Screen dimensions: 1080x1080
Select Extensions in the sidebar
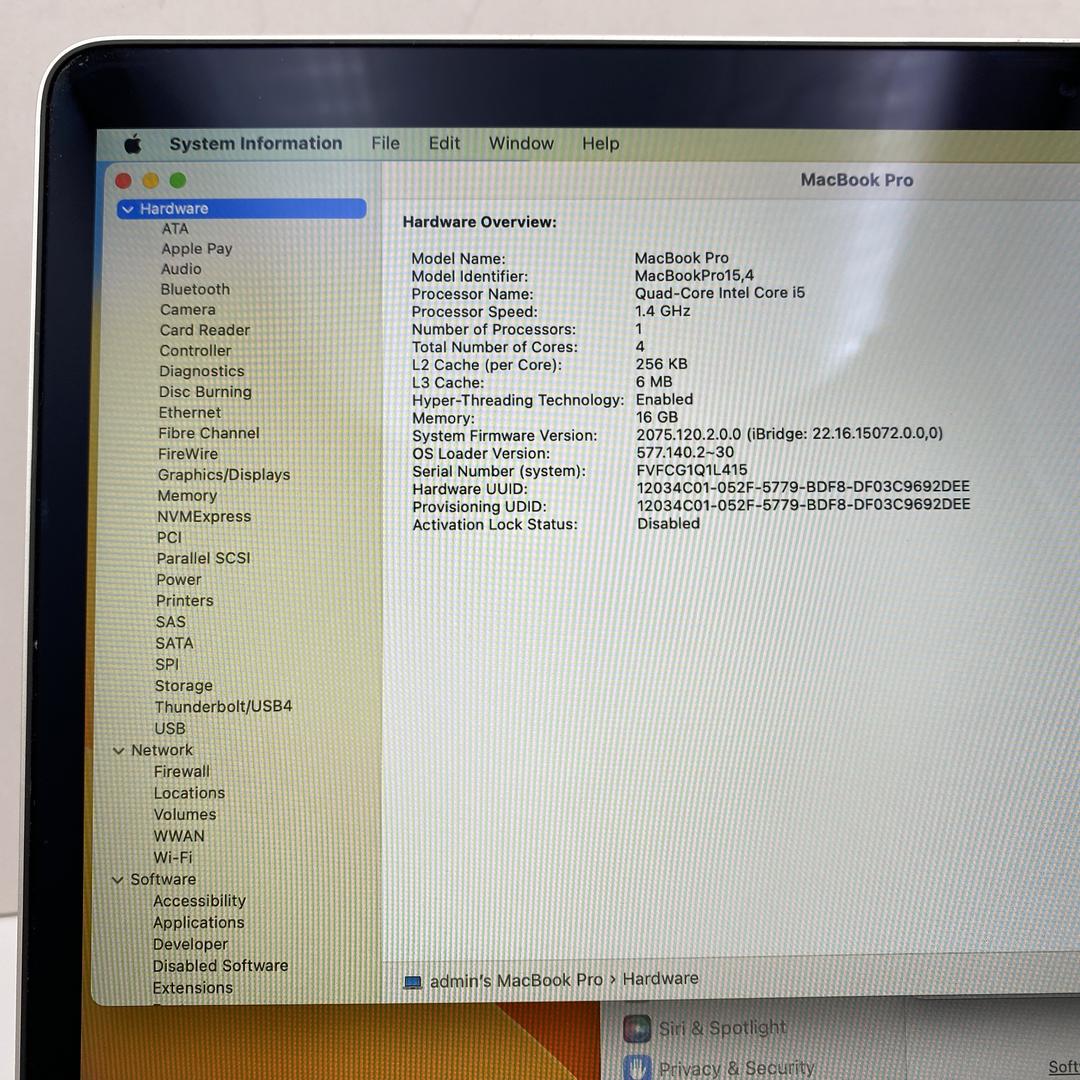tap(193, 988)
